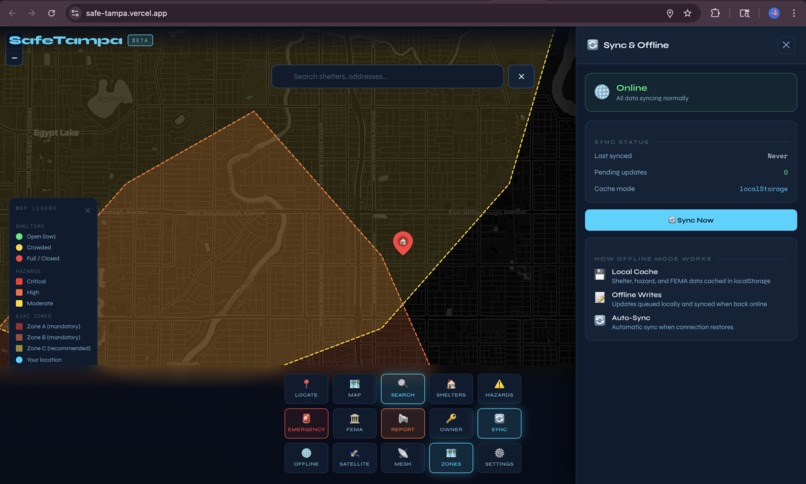Open the Owner panel
The width and height of the screenshot is (806, 484).
click(x=451, y=423)
